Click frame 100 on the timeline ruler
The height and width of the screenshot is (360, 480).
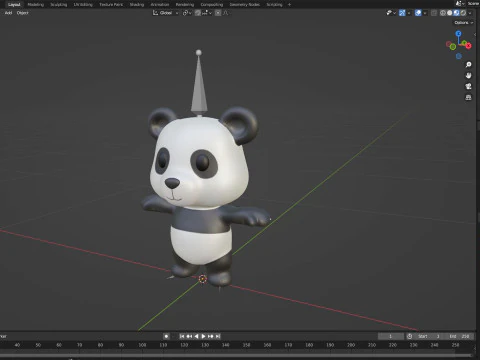[x=142, y=345]
